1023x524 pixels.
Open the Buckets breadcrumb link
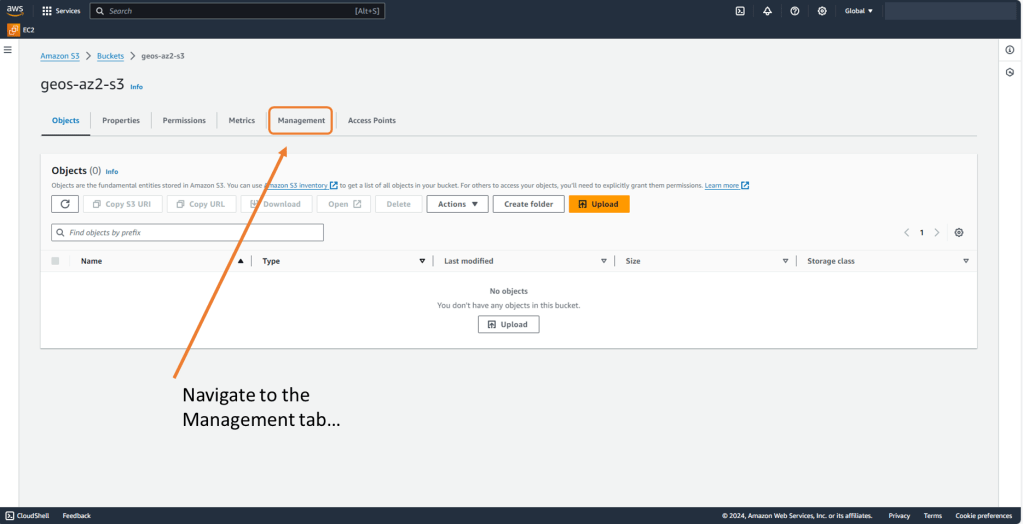pyautogui.click(x=110, y=56)
